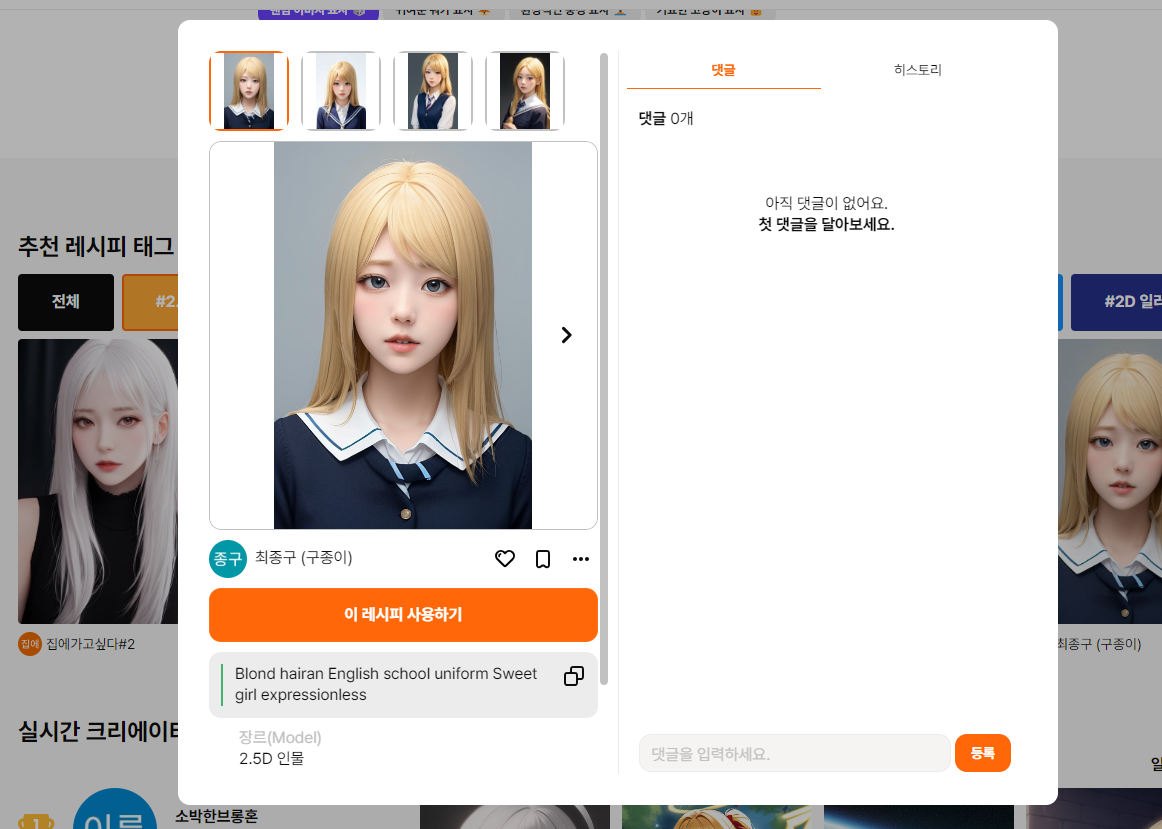Click the prompt text Blond hairan English school uniform
This screenshot has width=1162, height=829.
[385, 684]
